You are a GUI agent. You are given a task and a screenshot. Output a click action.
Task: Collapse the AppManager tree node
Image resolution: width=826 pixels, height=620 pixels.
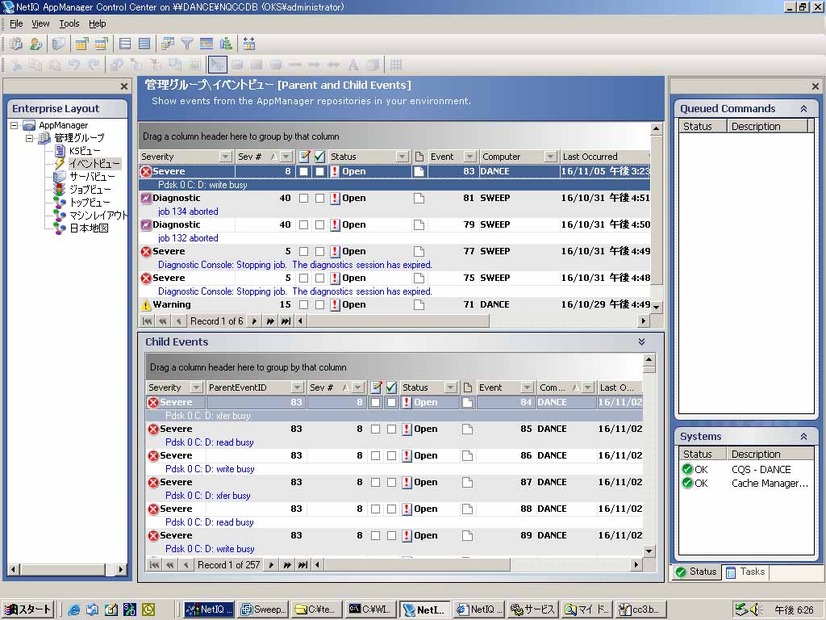click(x=15, y=125)
